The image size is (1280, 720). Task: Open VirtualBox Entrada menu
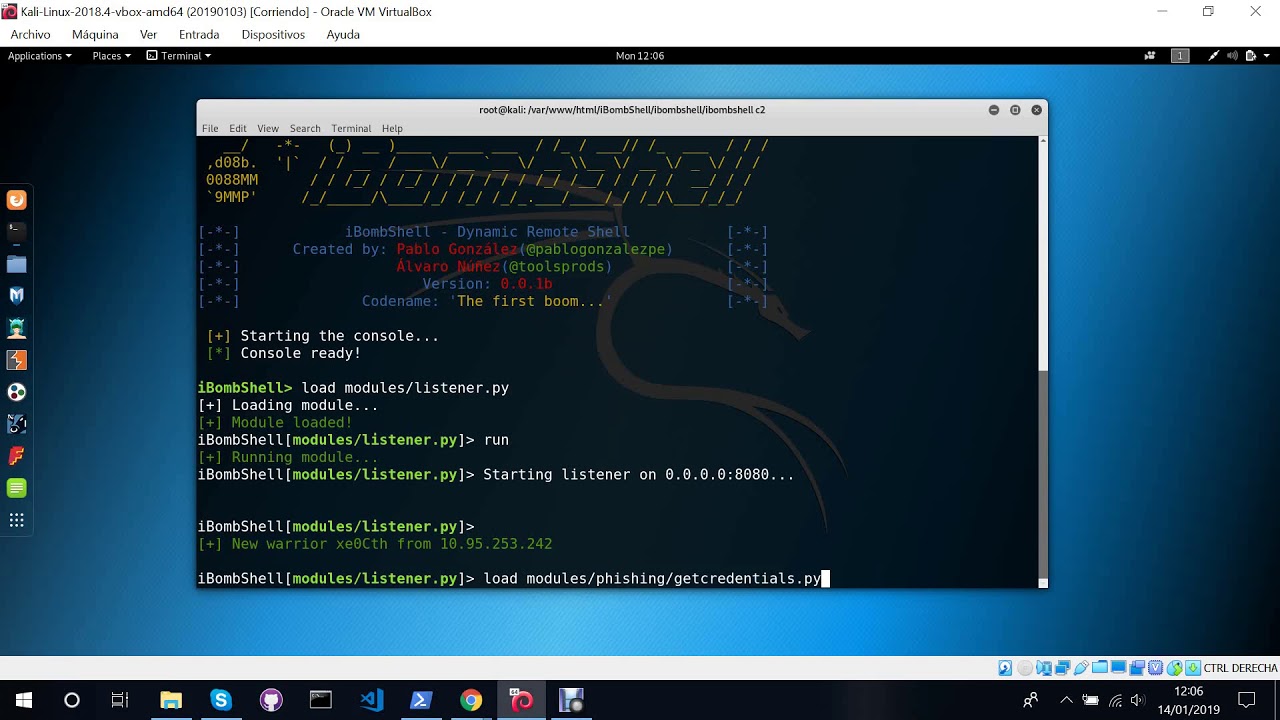(x=199, y=34)
